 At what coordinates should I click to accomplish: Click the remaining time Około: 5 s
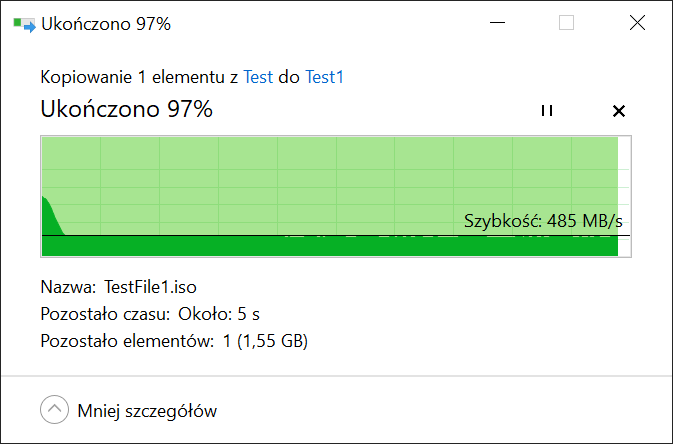(x=219, y=314)
